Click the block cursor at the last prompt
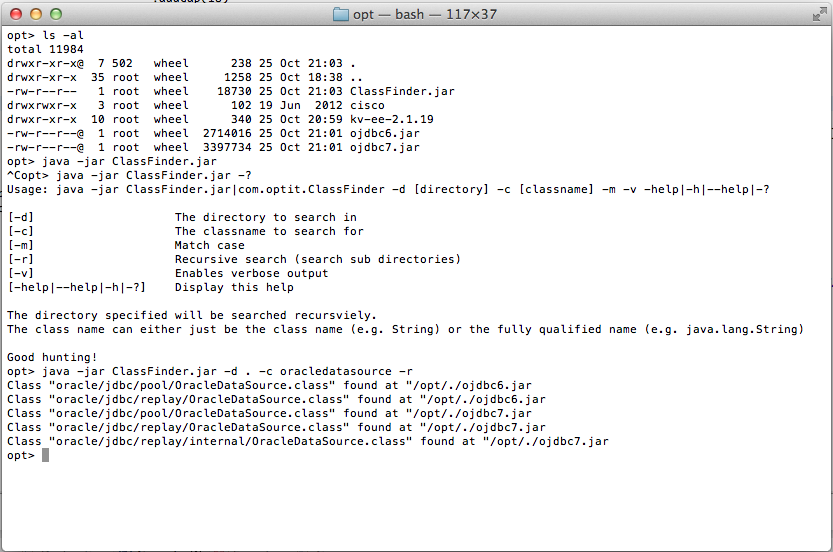 click(x=46, y=455)
